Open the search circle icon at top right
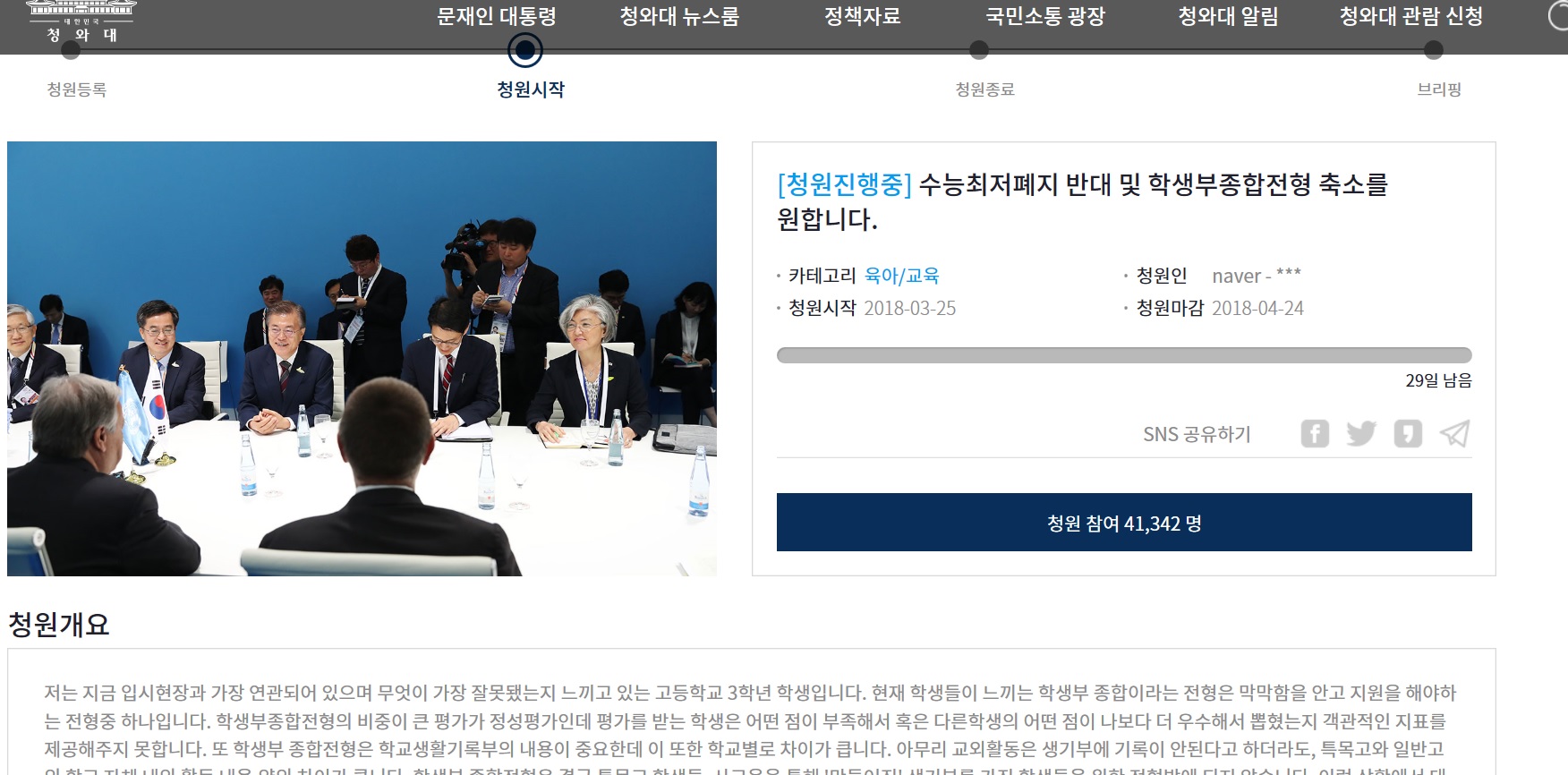The image size is (1568, 775). tap(1559, 17)
